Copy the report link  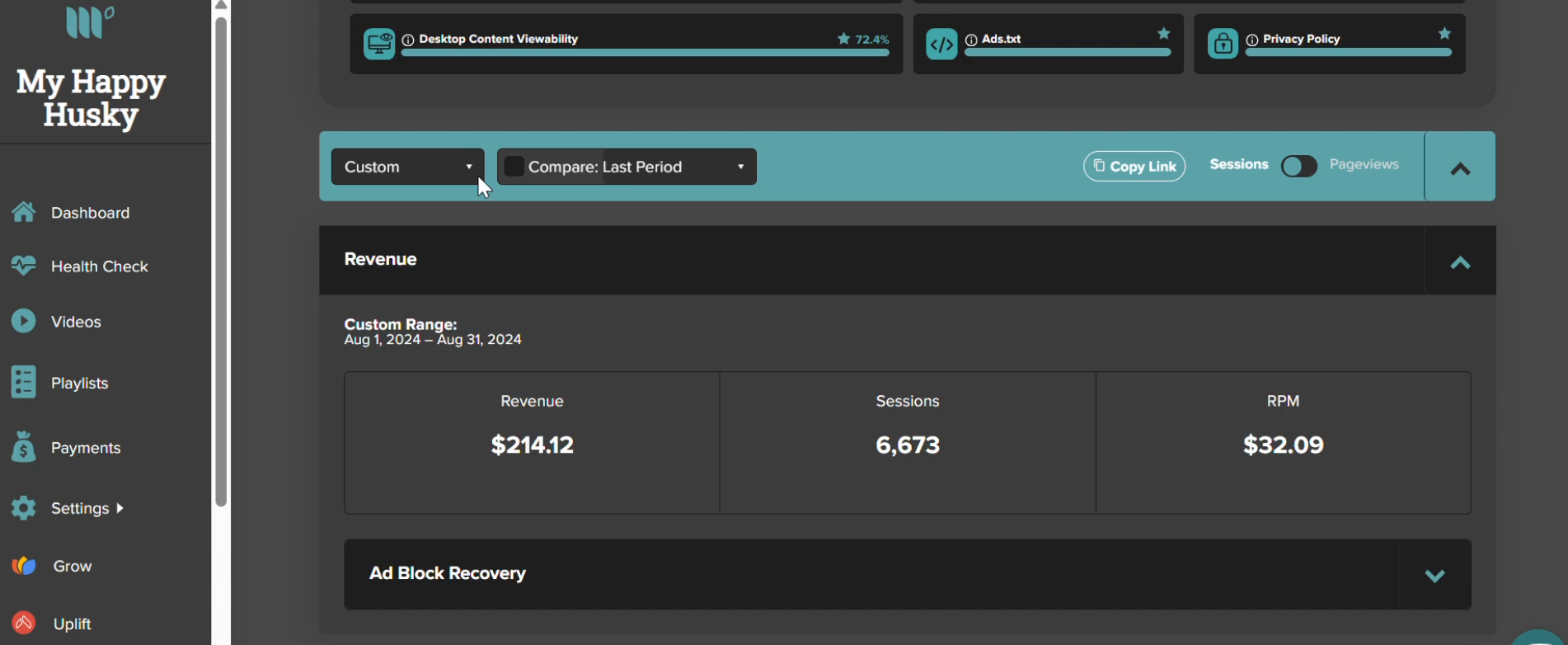pyautogui.click(x=1134, y=166)
